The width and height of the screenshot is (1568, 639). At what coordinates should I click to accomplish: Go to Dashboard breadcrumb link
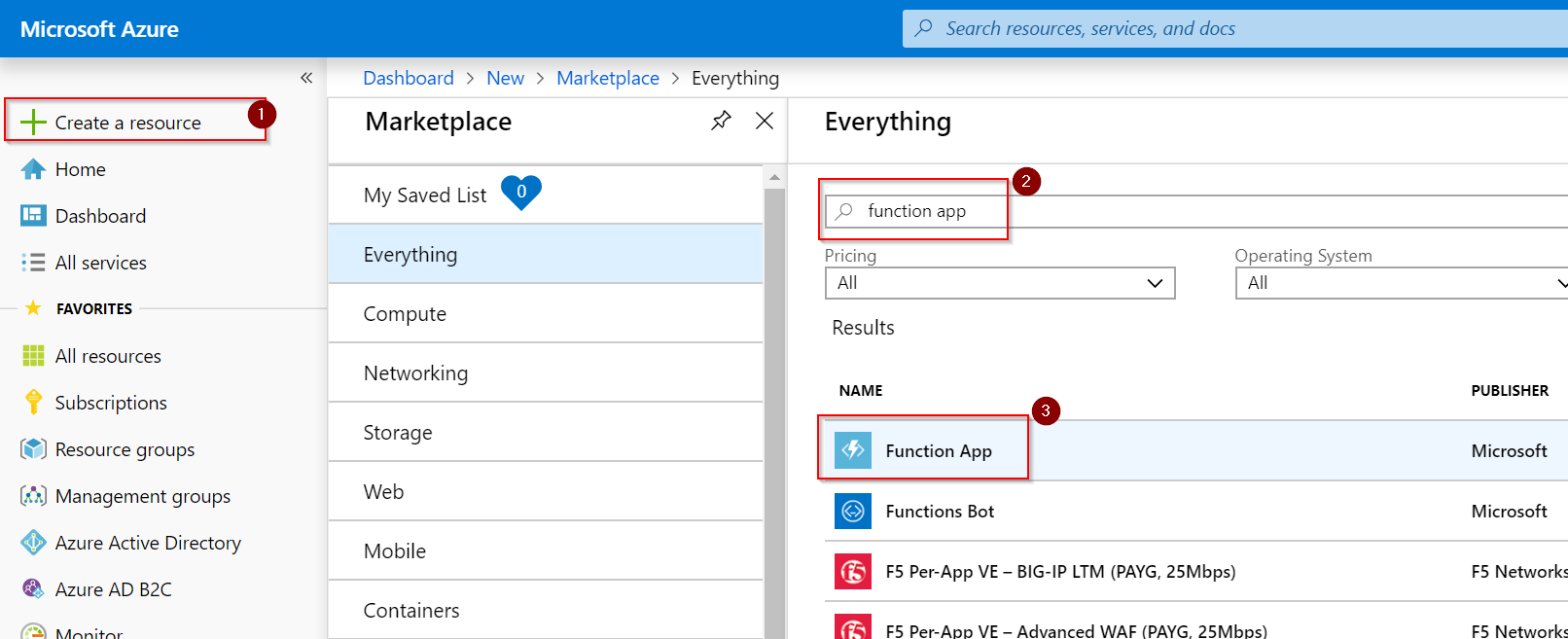click(x=409, y=78)
